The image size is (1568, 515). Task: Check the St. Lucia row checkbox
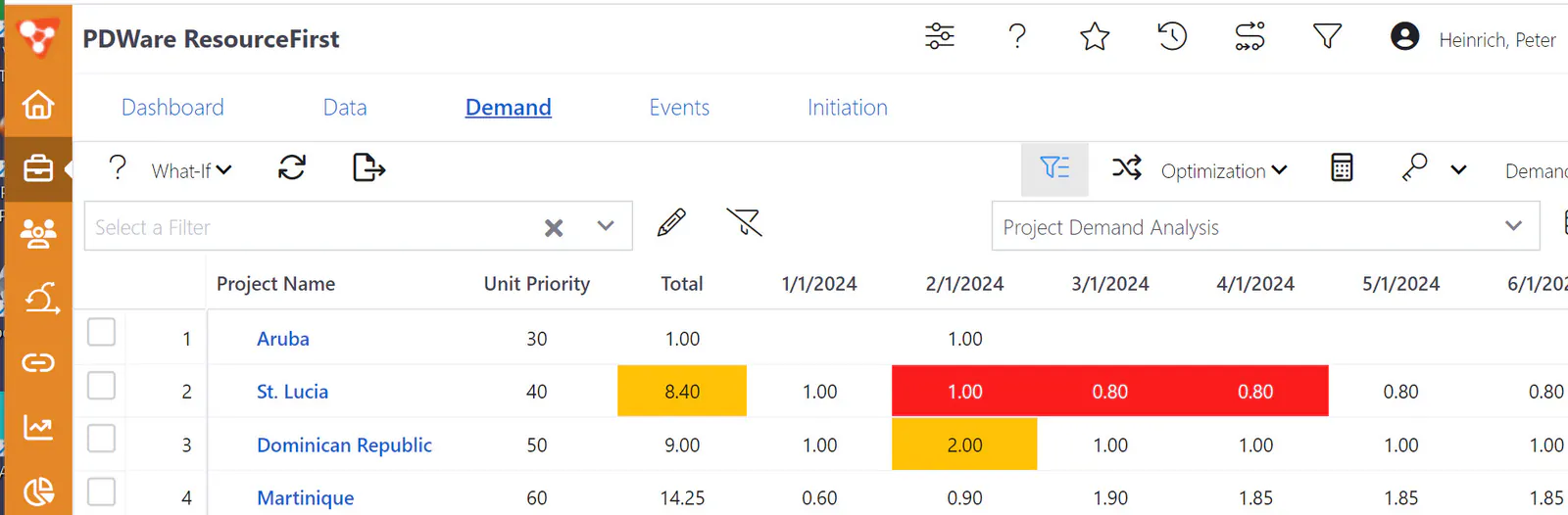click(x=101, y=385)
